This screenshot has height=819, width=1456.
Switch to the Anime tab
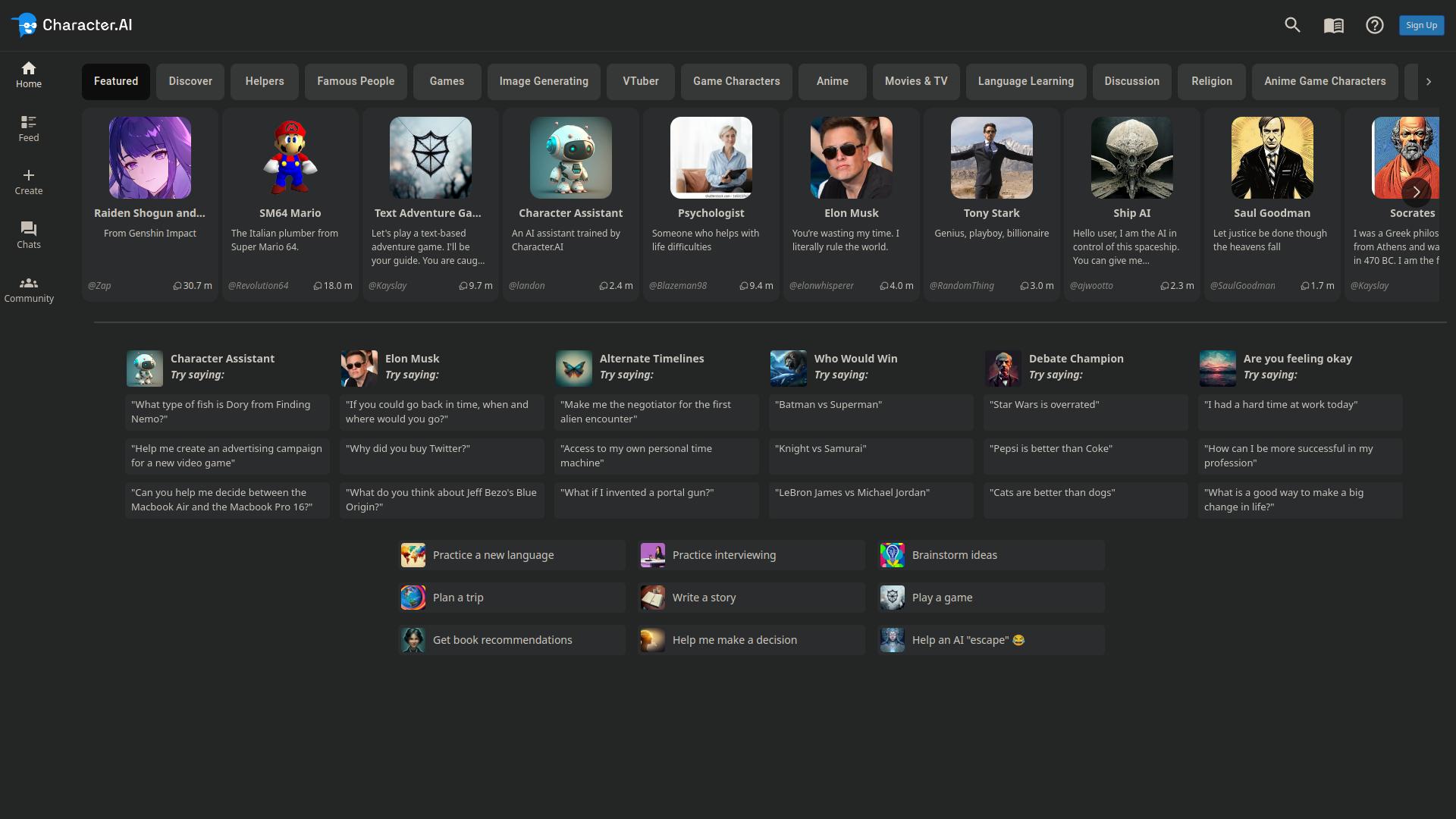[x=833, y=81]
